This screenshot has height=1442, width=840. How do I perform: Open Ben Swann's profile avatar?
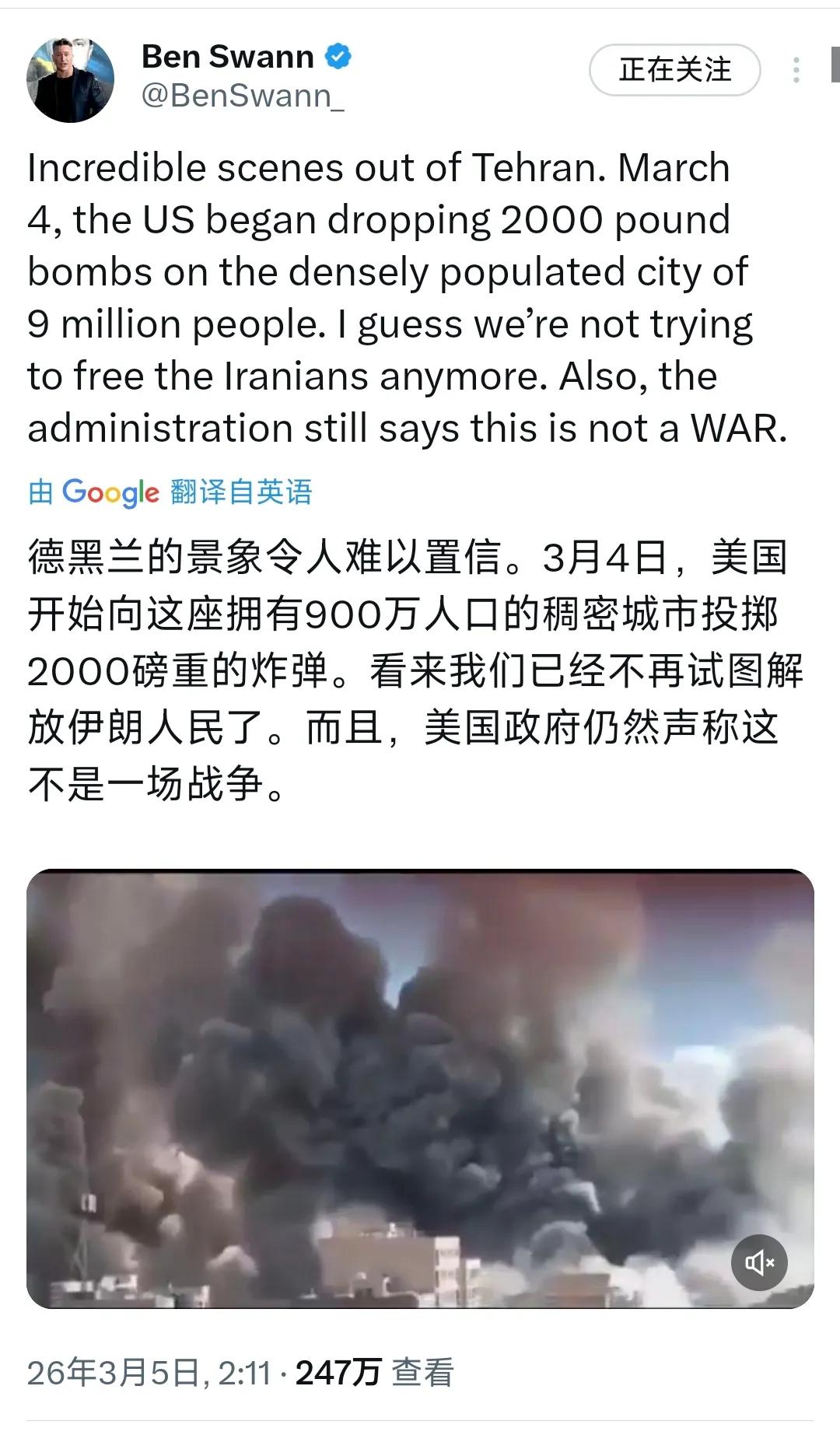tap(70, 79)
